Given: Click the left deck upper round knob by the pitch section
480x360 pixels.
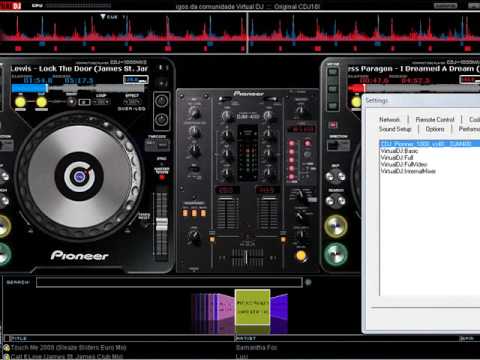Looking at the screenshot, I should (162, 101).
